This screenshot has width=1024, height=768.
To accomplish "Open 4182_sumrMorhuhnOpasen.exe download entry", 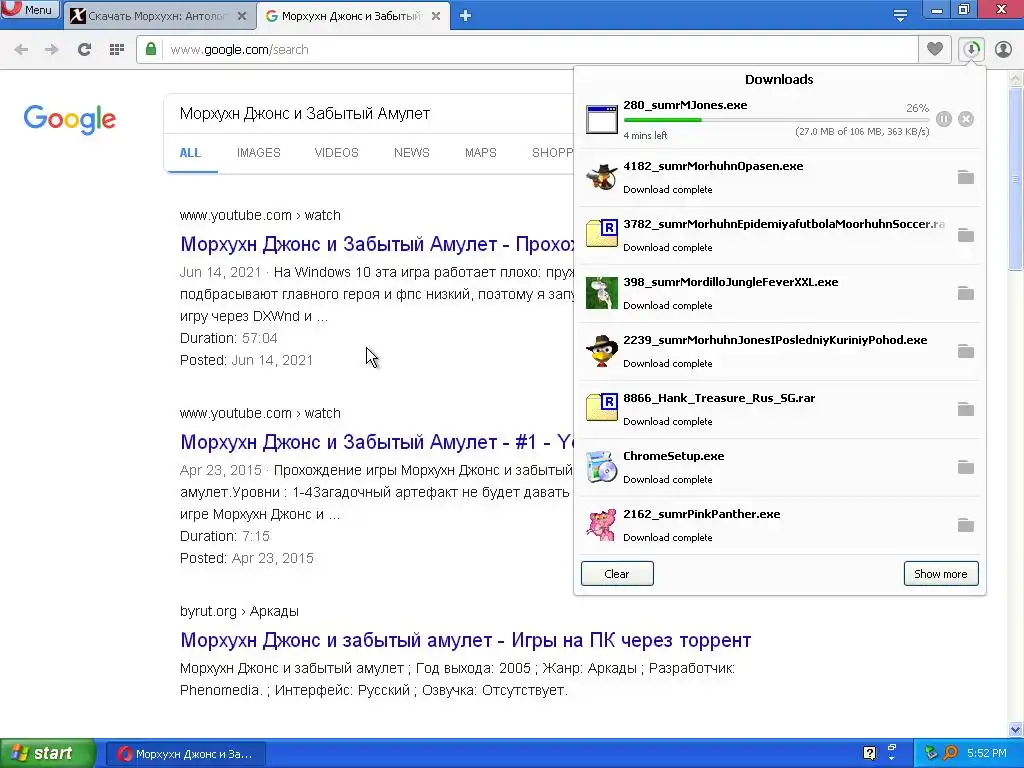I will tap(780, 178).
